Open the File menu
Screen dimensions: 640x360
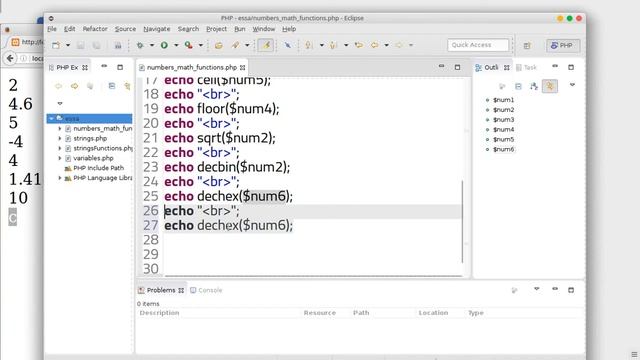click(52, 29)
